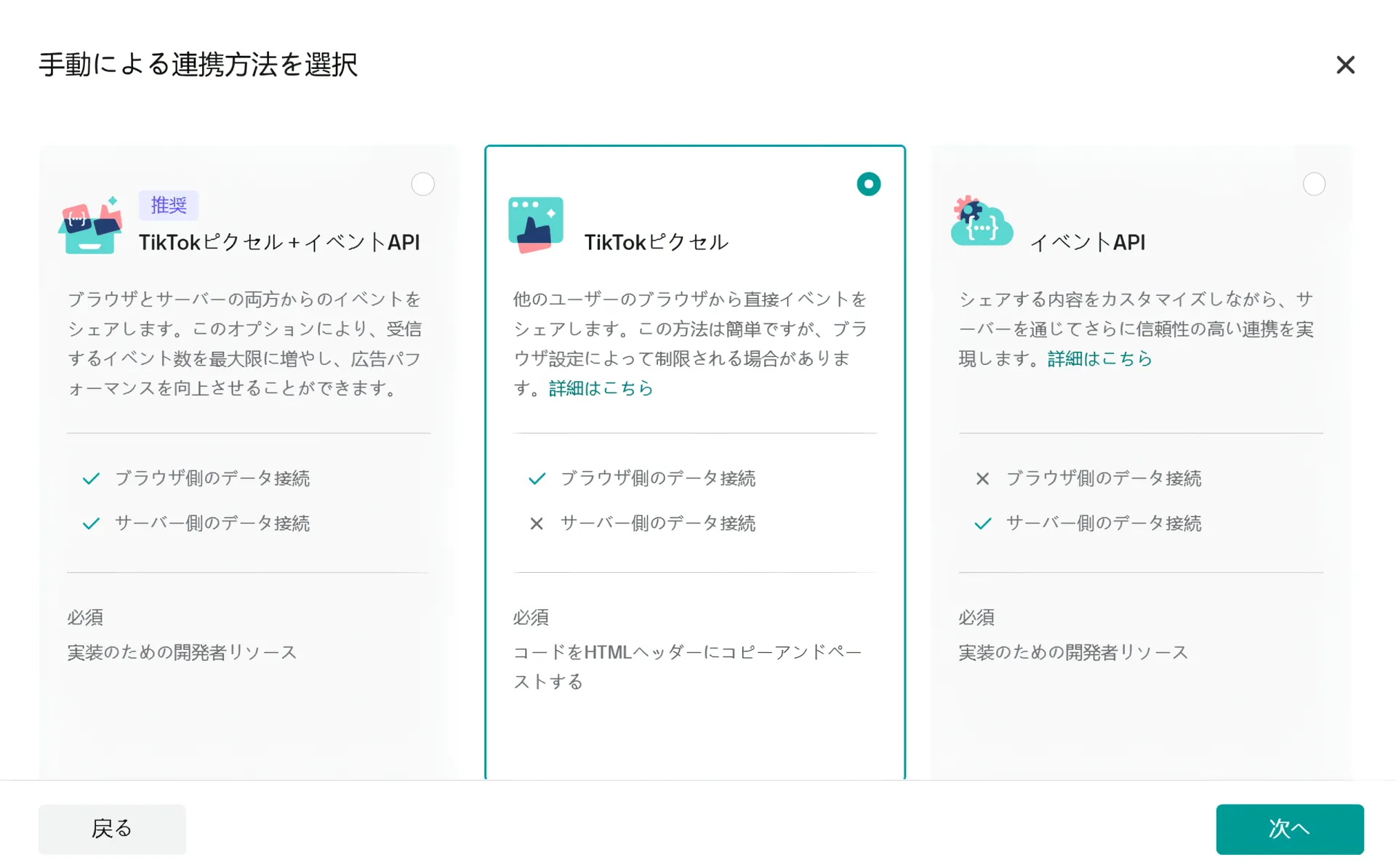This screenshot has width=1396, height=868.
Task: Click the イベントAPI cloud gear icon
Action: click(x=982, y=221)
